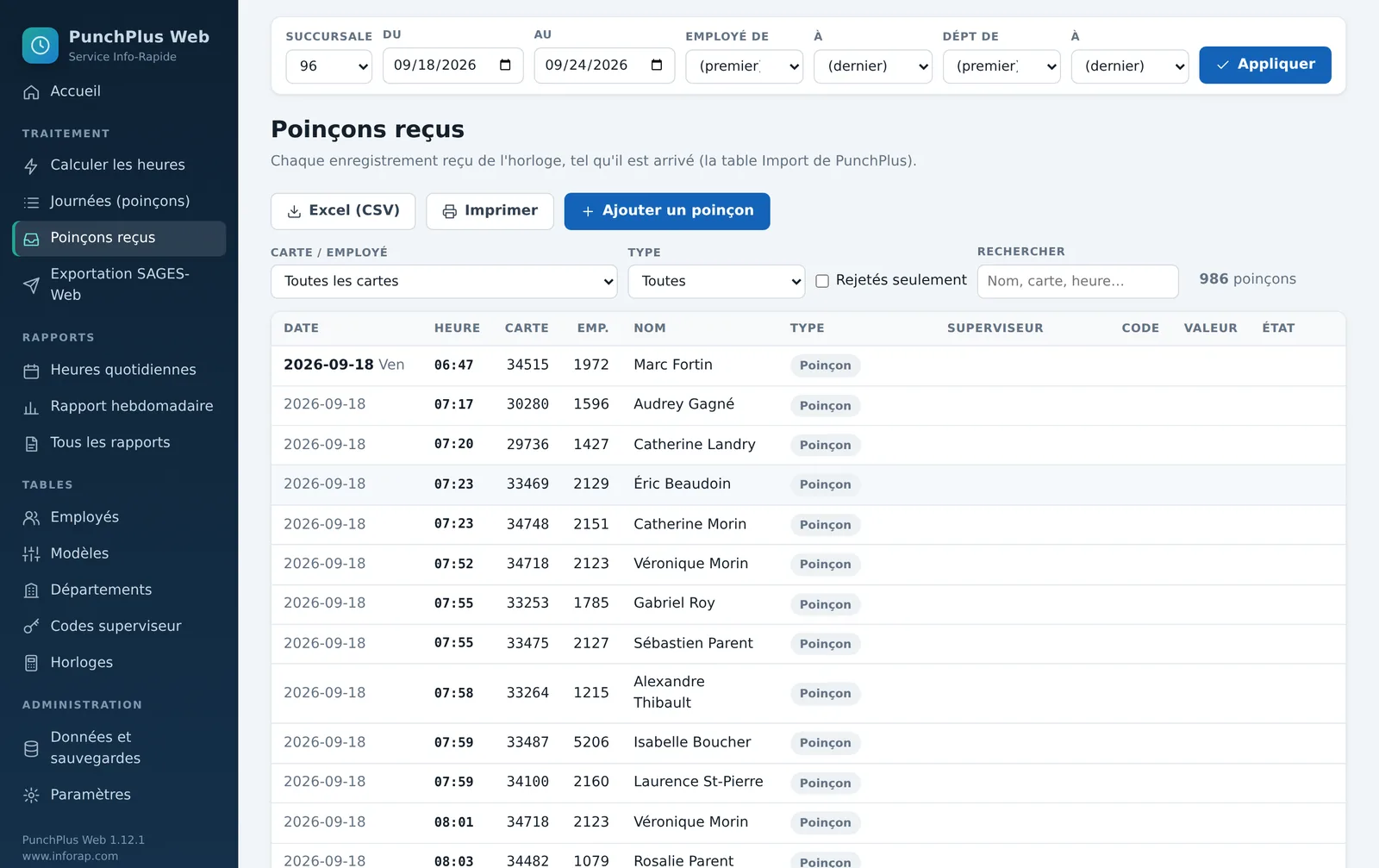
Task: Click the Exportation SAGES-Web paper plane icon
Action: point(31,285)
